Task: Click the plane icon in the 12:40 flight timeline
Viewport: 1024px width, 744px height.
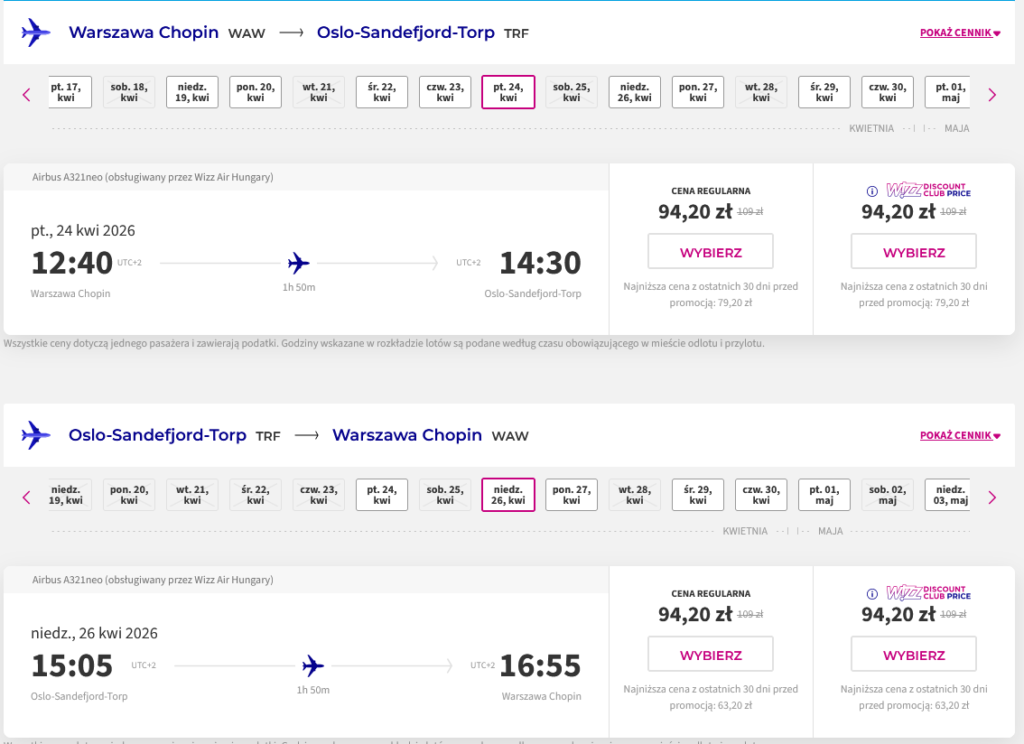Action: point(298,263)
